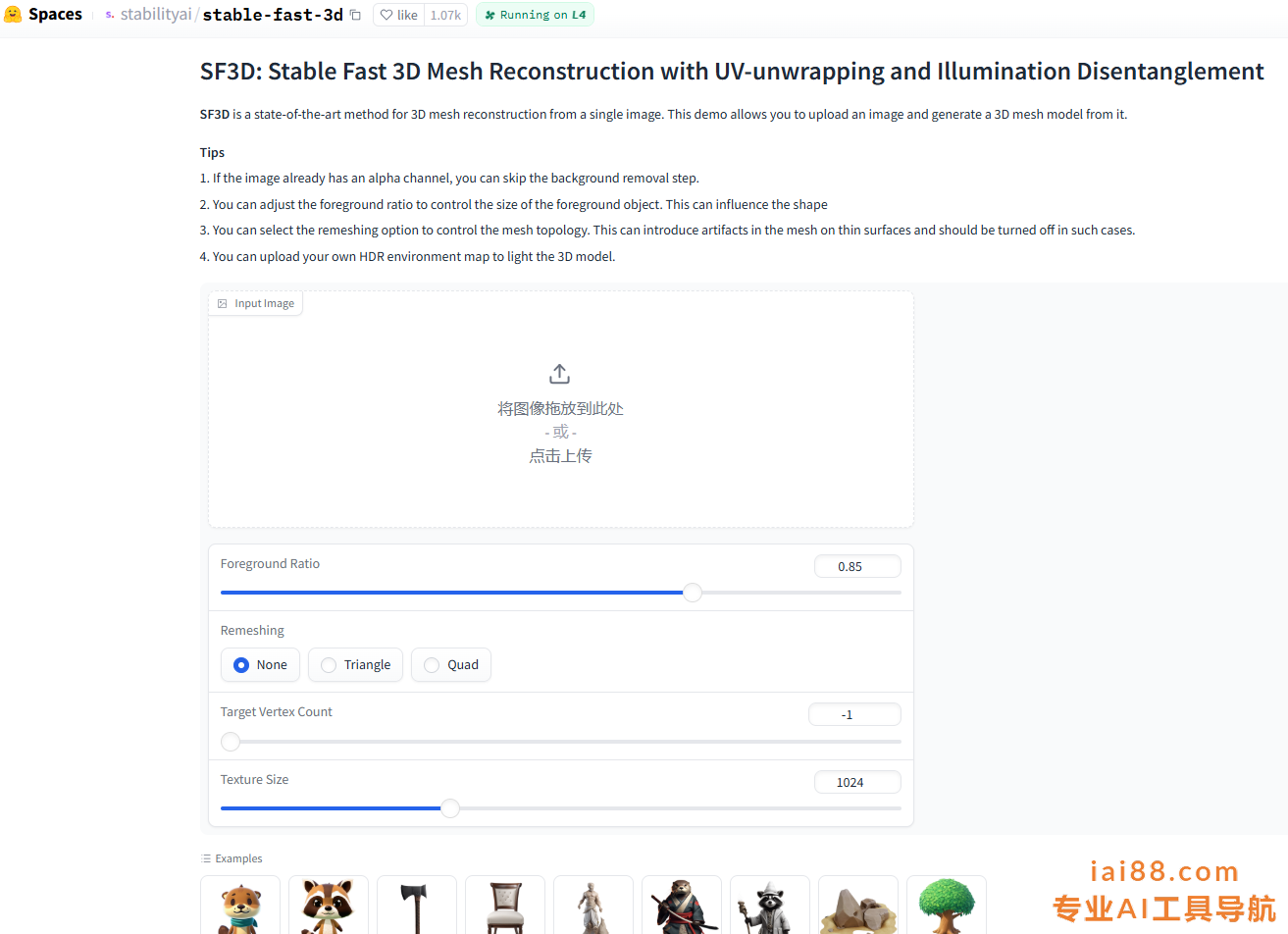Click the stabilityai organization avatar icon
The image size is (1288, 934).
[x=110, y=15]
